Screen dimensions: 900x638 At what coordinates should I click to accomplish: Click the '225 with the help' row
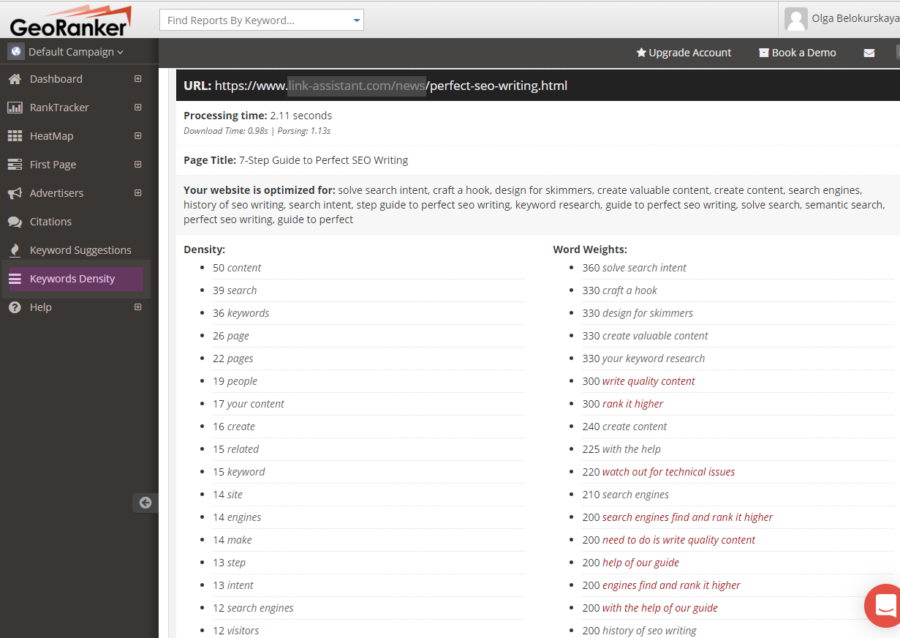pyautogui.click(x=738, y=449)
